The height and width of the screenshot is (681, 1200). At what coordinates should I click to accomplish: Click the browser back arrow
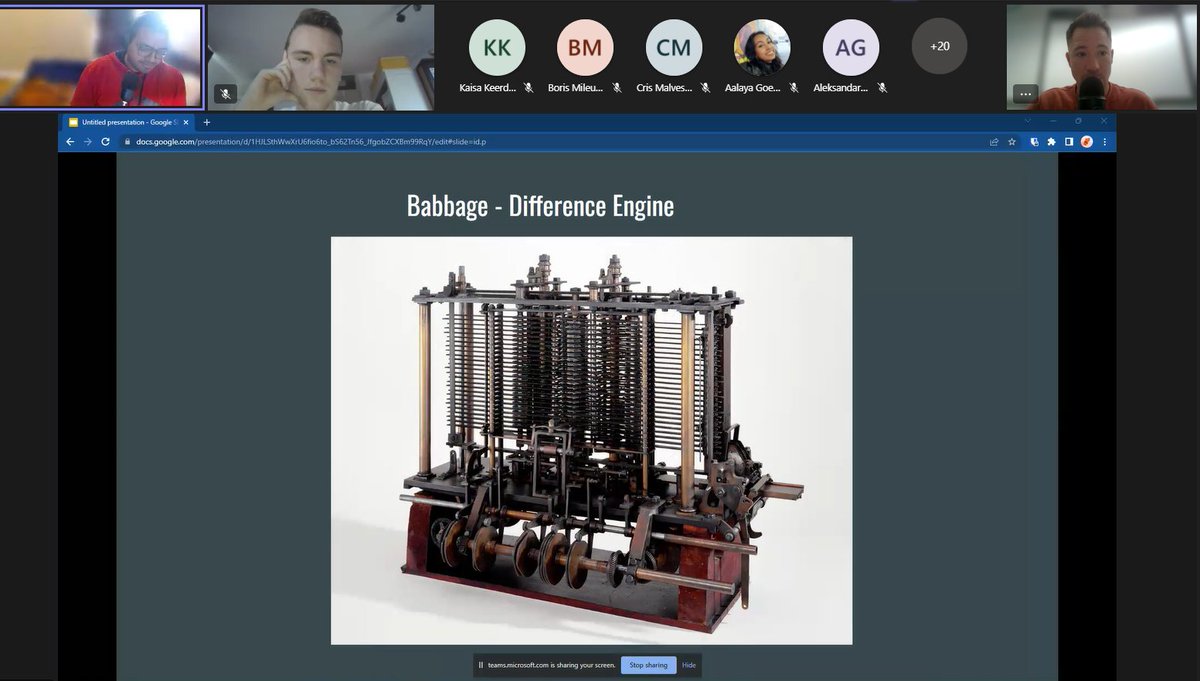[x=70, y=142]
